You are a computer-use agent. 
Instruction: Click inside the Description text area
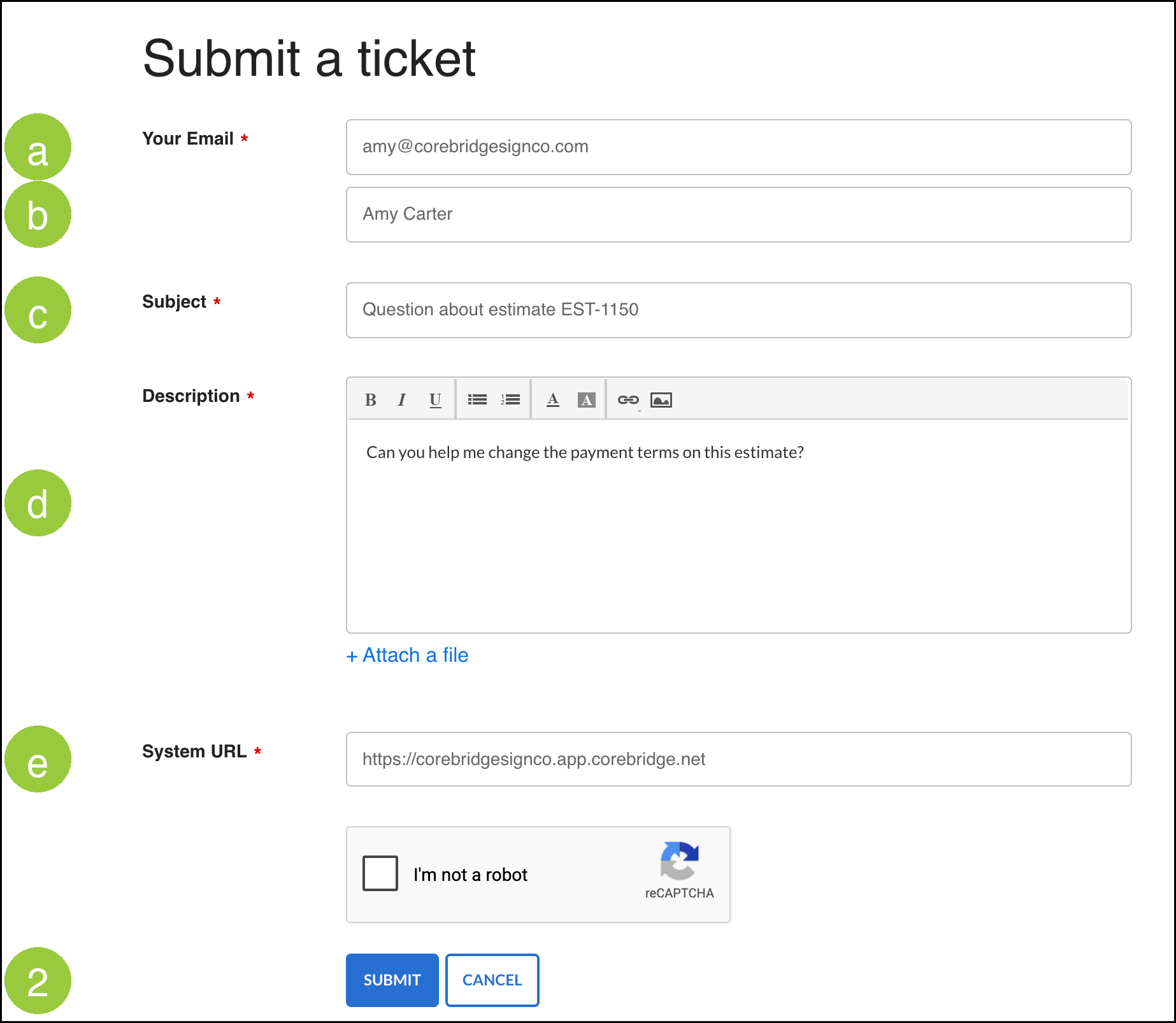tap(739, 526)
